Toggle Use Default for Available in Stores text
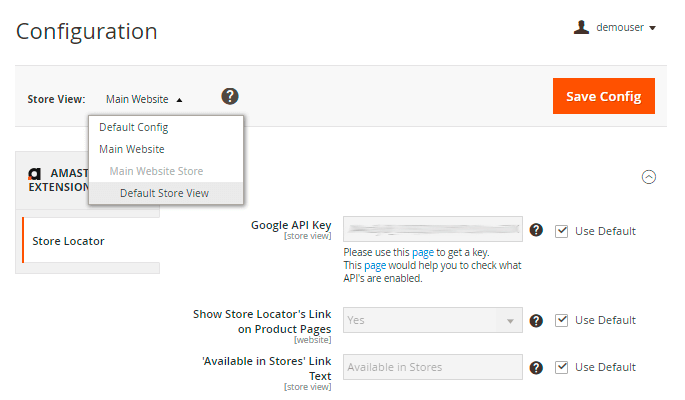Image resolution: width=685 pixels, height=400 pixels. 562,367
